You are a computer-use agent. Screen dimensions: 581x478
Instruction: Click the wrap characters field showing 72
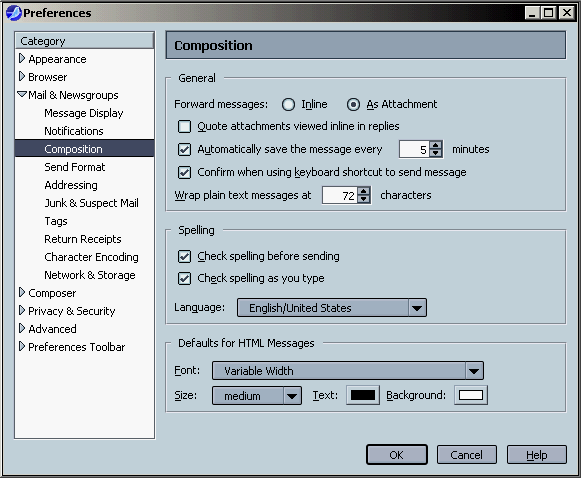(341, 195)
